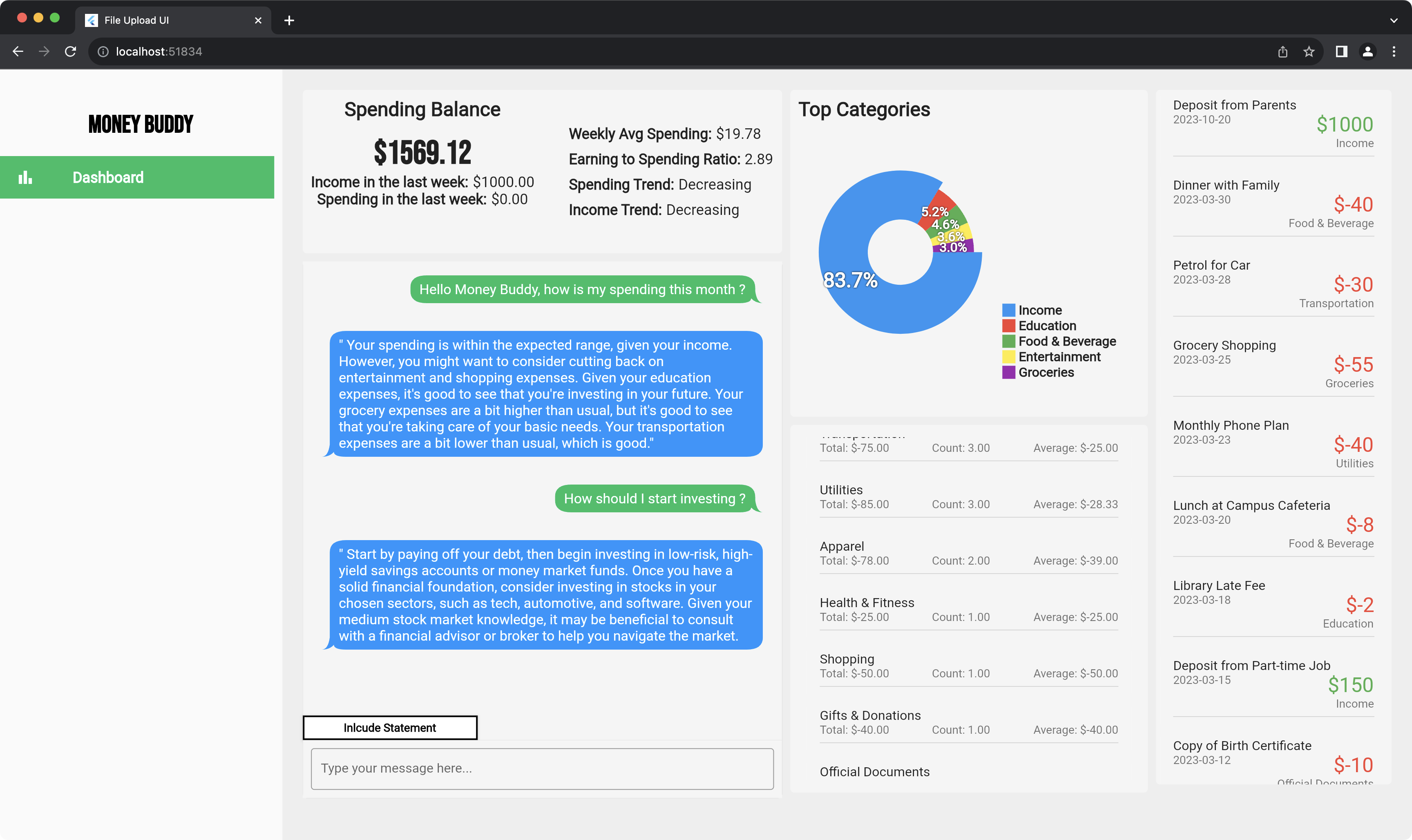
Task: Toggle the Entertainment legend entry
Action: [x=1059, y=357]
